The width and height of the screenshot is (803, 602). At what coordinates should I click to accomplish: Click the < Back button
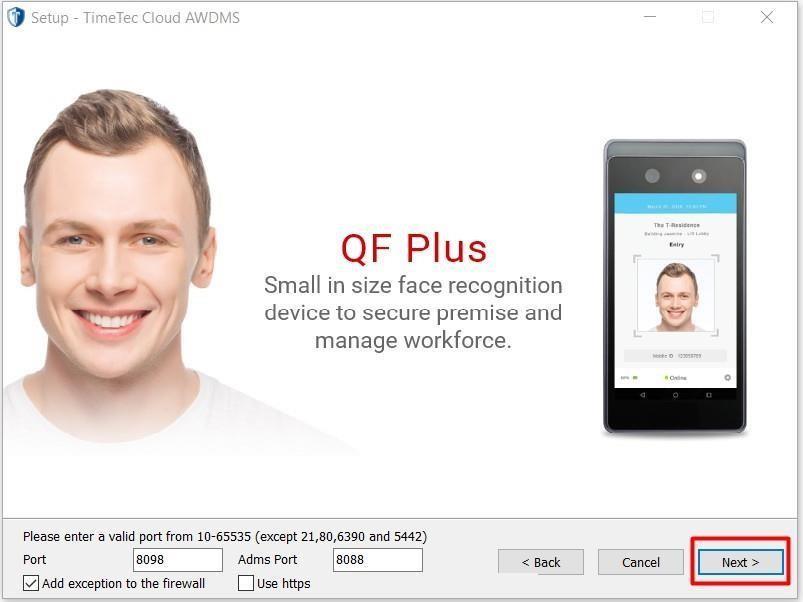pos(541,562)
